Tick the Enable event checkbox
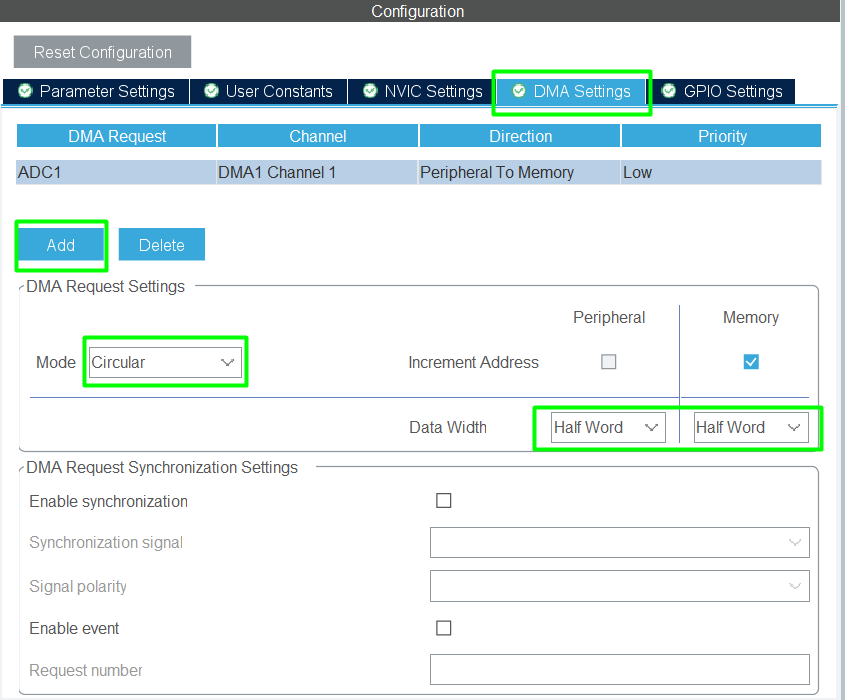Viewport: 845px width, 700px height. [444, 628]
